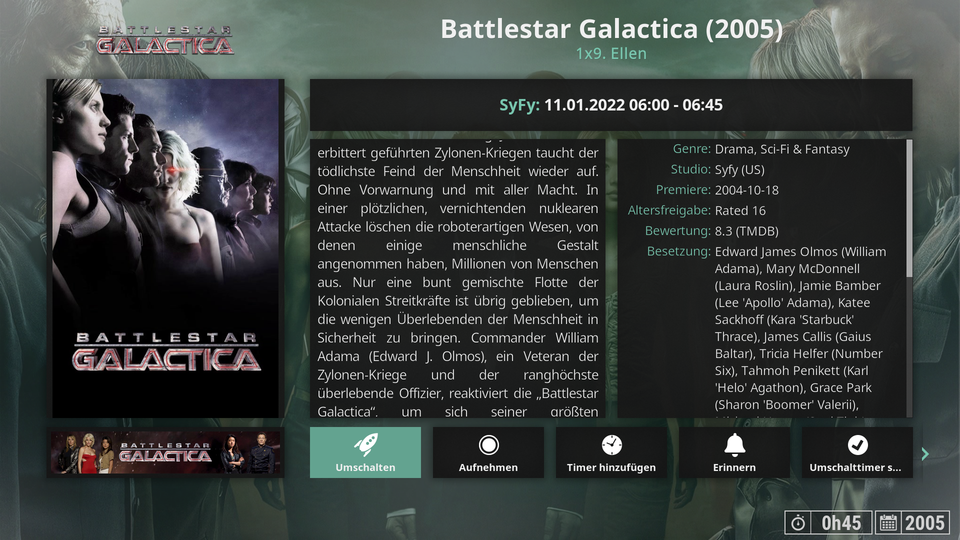Click the bell icon for Erinnern
Screen dimensions: 960x540
(735, 445)
